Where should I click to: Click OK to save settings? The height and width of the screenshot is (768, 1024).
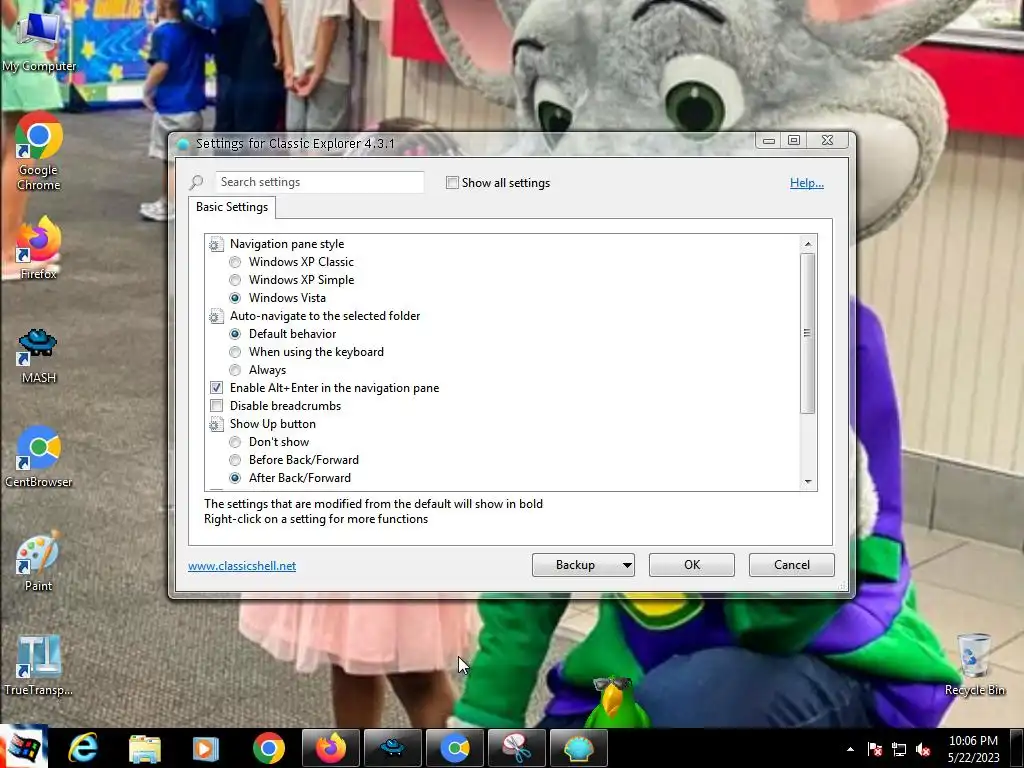(692, 565)
